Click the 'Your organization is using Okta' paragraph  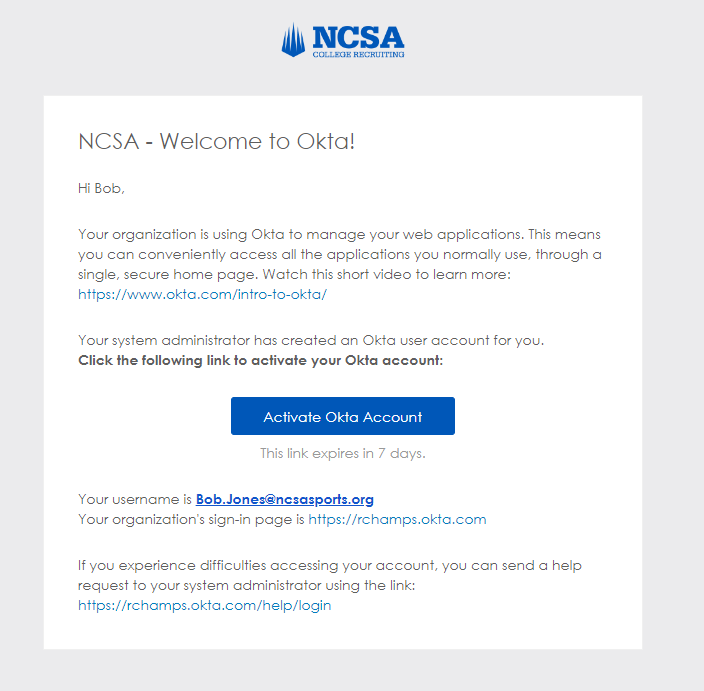300,234
